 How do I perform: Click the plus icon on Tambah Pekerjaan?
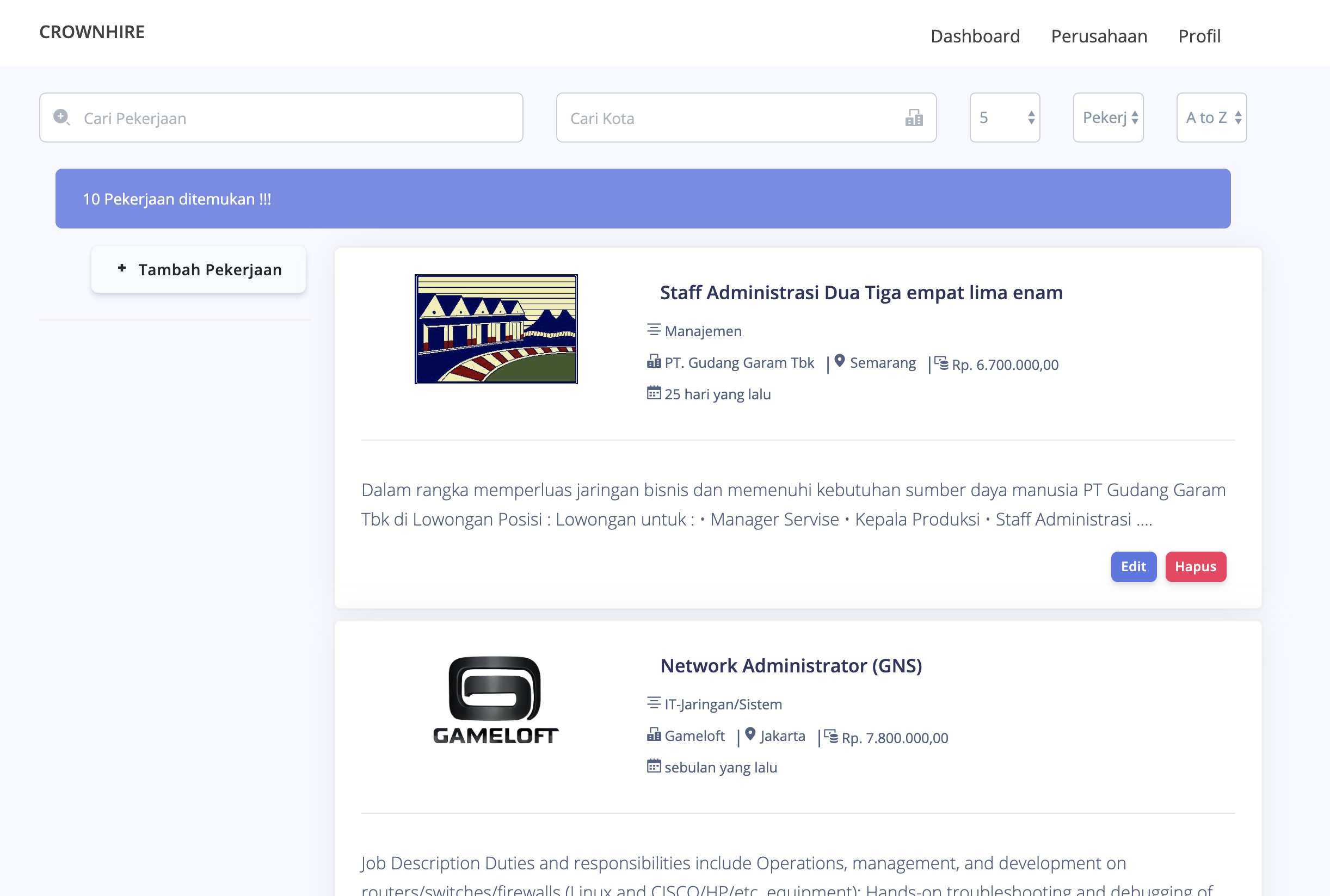tap(122, 268)
